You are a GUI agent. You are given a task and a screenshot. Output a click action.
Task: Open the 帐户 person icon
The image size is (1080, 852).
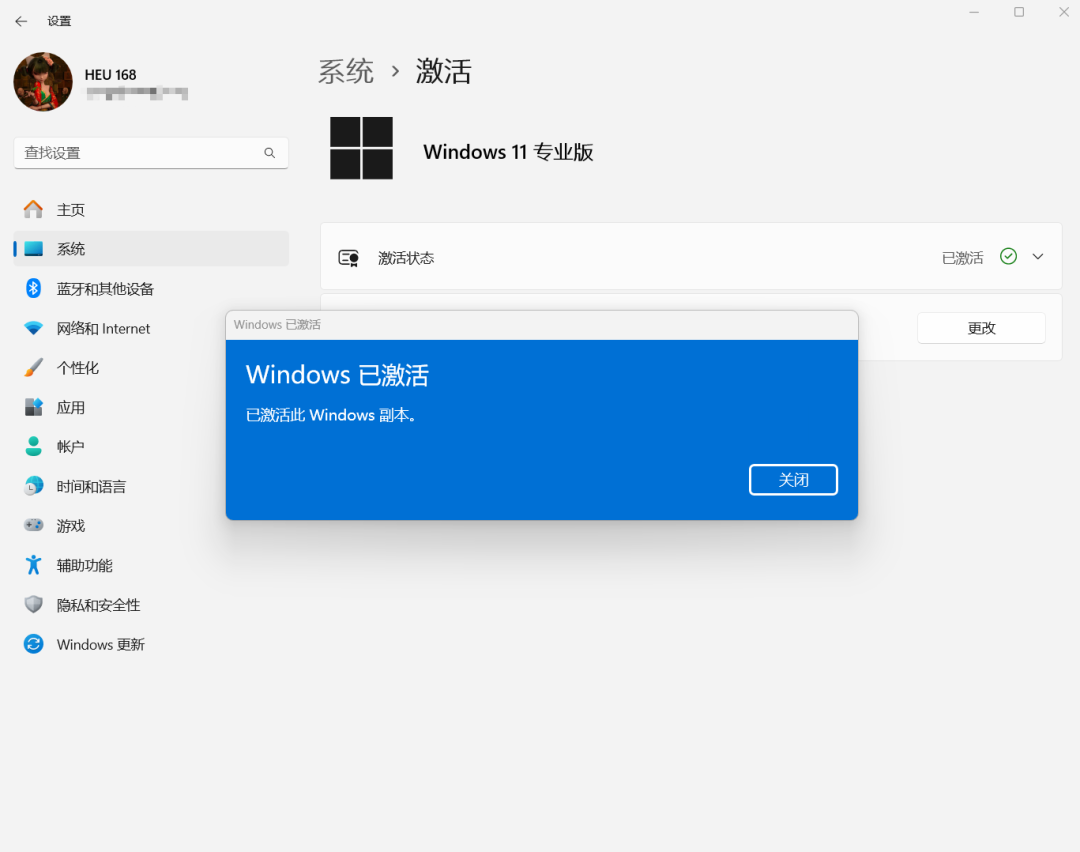33,446
